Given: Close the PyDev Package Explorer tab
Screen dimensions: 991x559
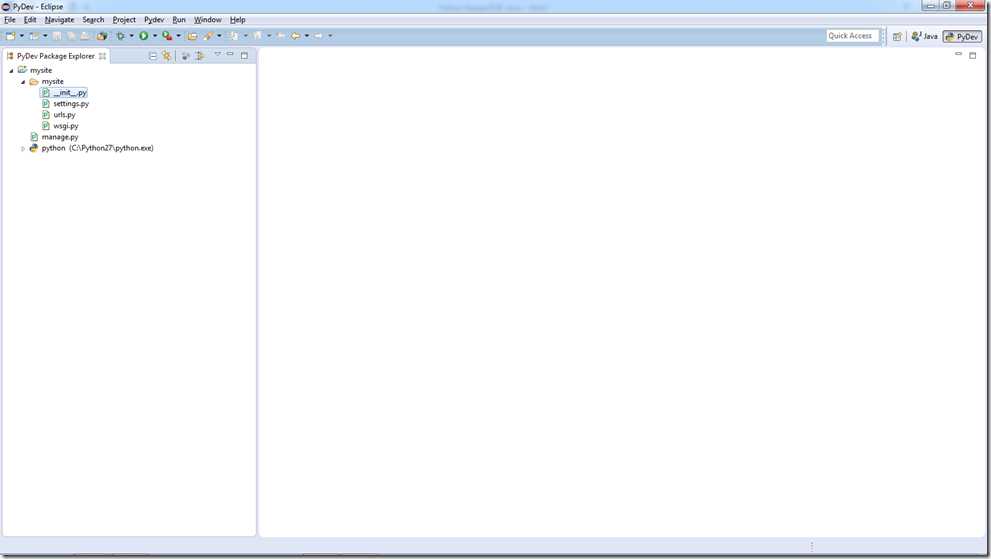Looking at the screenshot, I should point(102,56).
